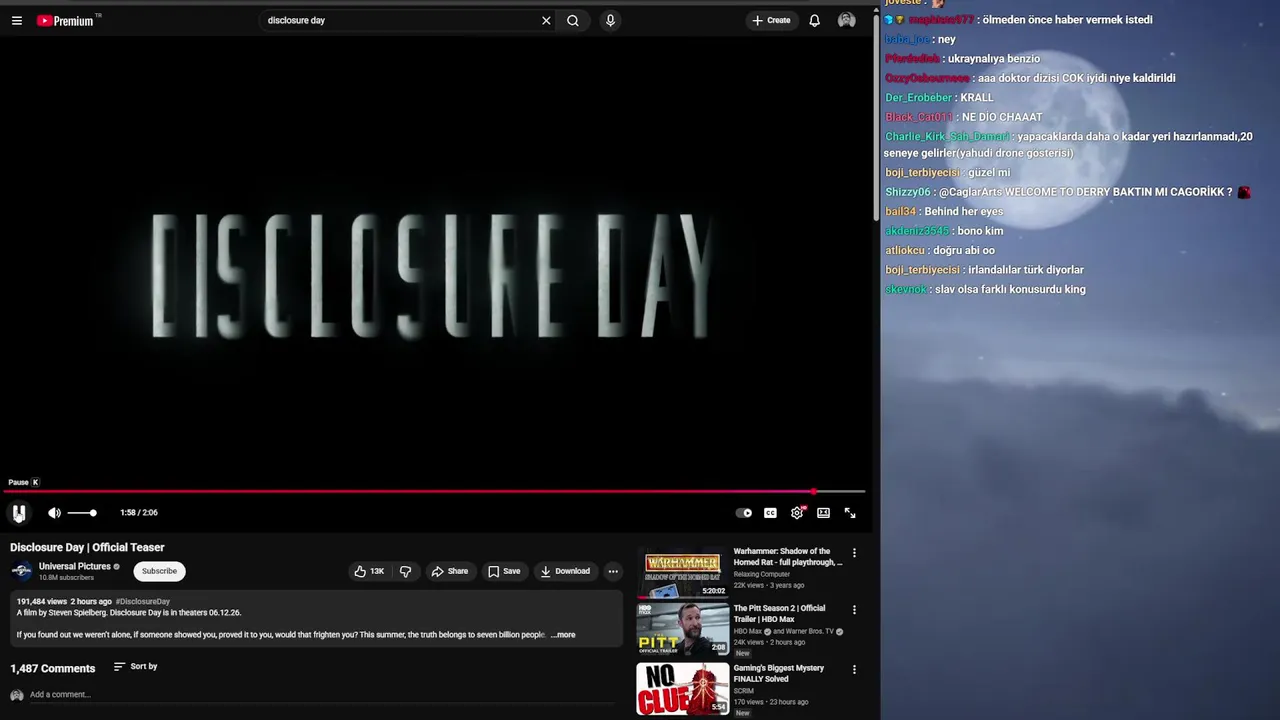Click the title Gaming's Biggest Mystery FINALLY Solved

click(x=779, y=673)
